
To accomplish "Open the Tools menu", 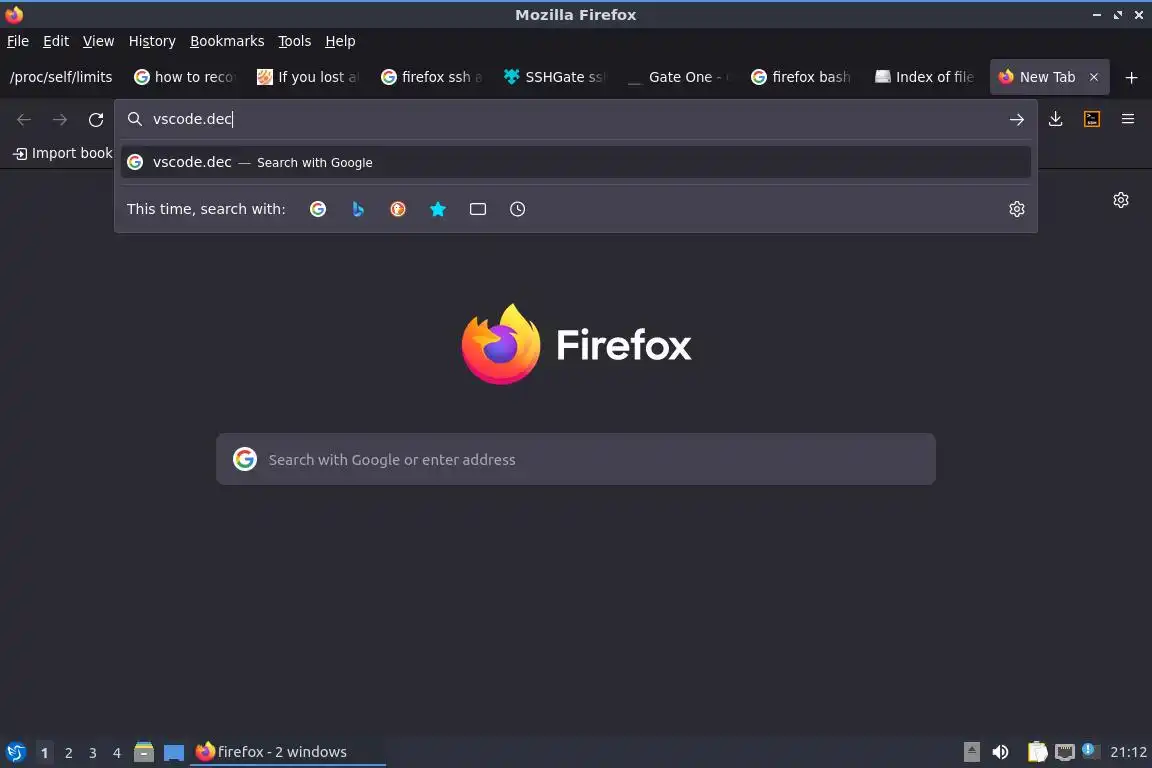I will [294, 41].
